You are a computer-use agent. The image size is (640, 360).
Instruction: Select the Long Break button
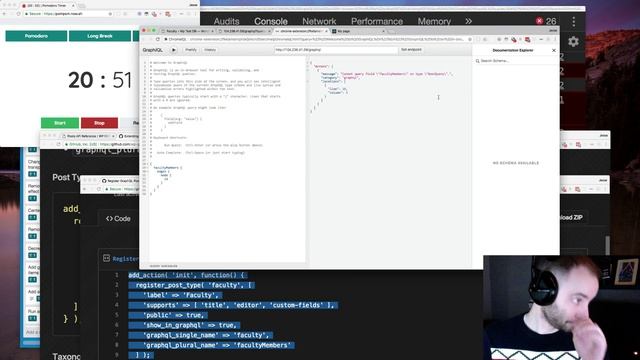click(x=100, y=36)
